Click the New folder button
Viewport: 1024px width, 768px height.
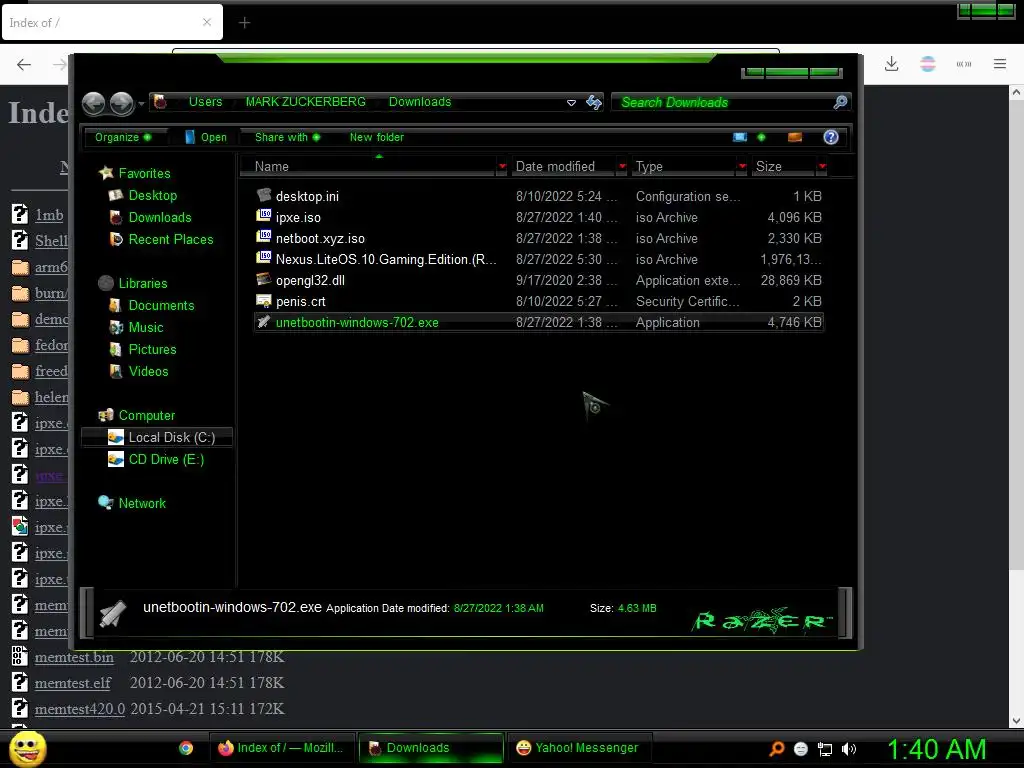pyautogui.click(x=377, y=137)
